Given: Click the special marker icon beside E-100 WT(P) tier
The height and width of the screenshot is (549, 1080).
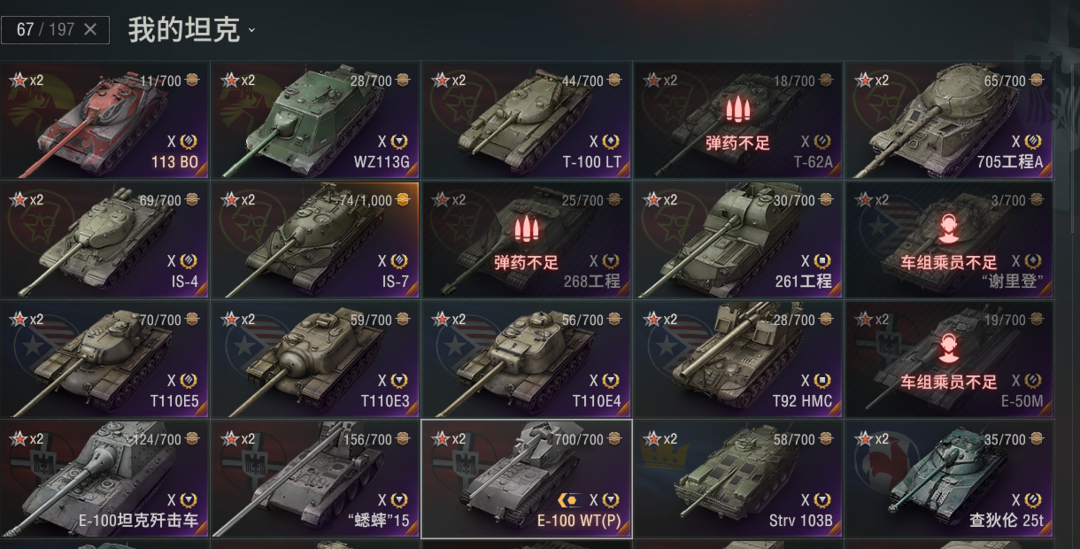Looking at the screenshot, I should point(569,499).
